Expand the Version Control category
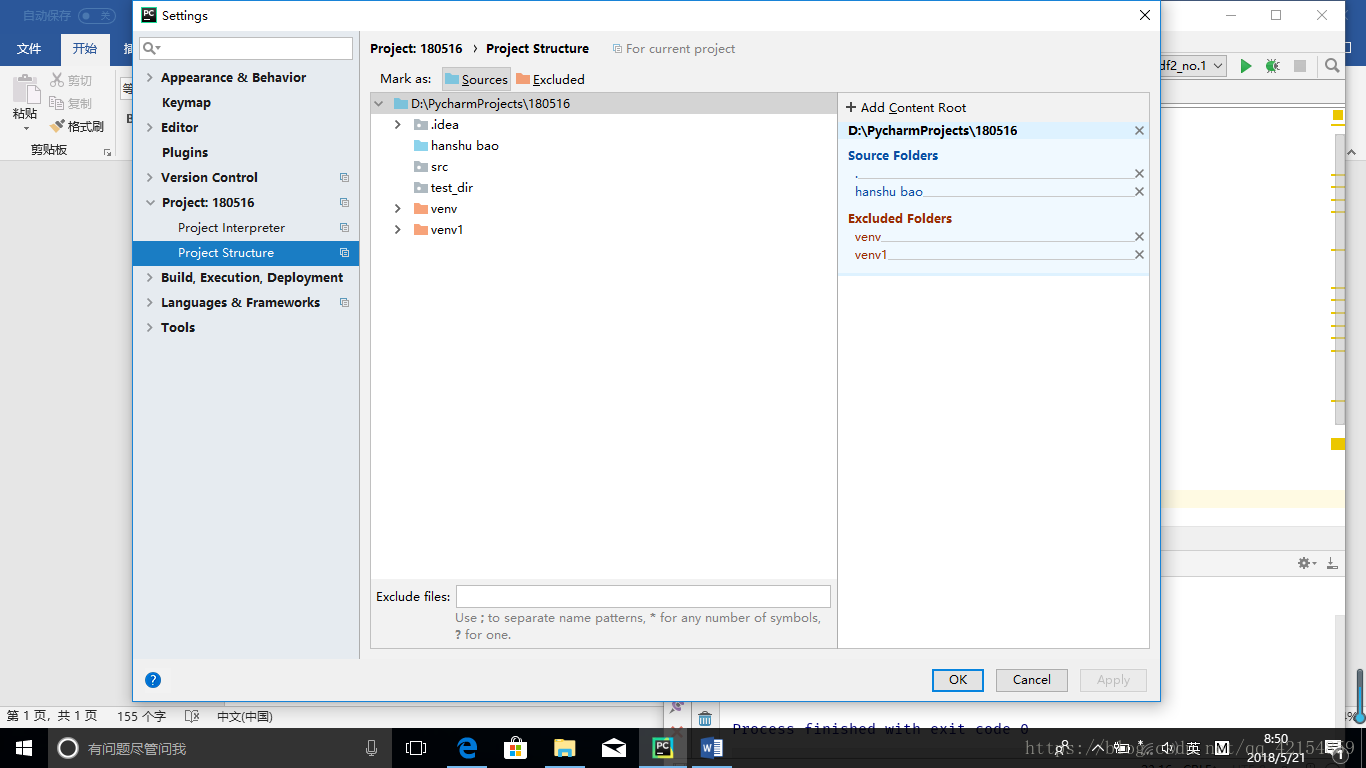Viewport: 1366px width, 768px height. pos(150,178)
